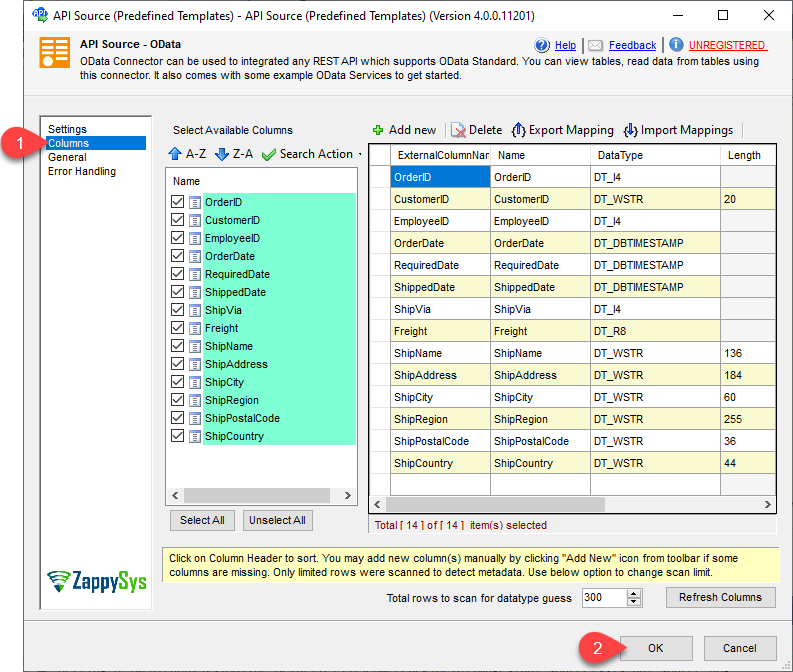Click the Search Action checkmark icon
This screenshot has height=672, width=793.
tap(269, 154)
